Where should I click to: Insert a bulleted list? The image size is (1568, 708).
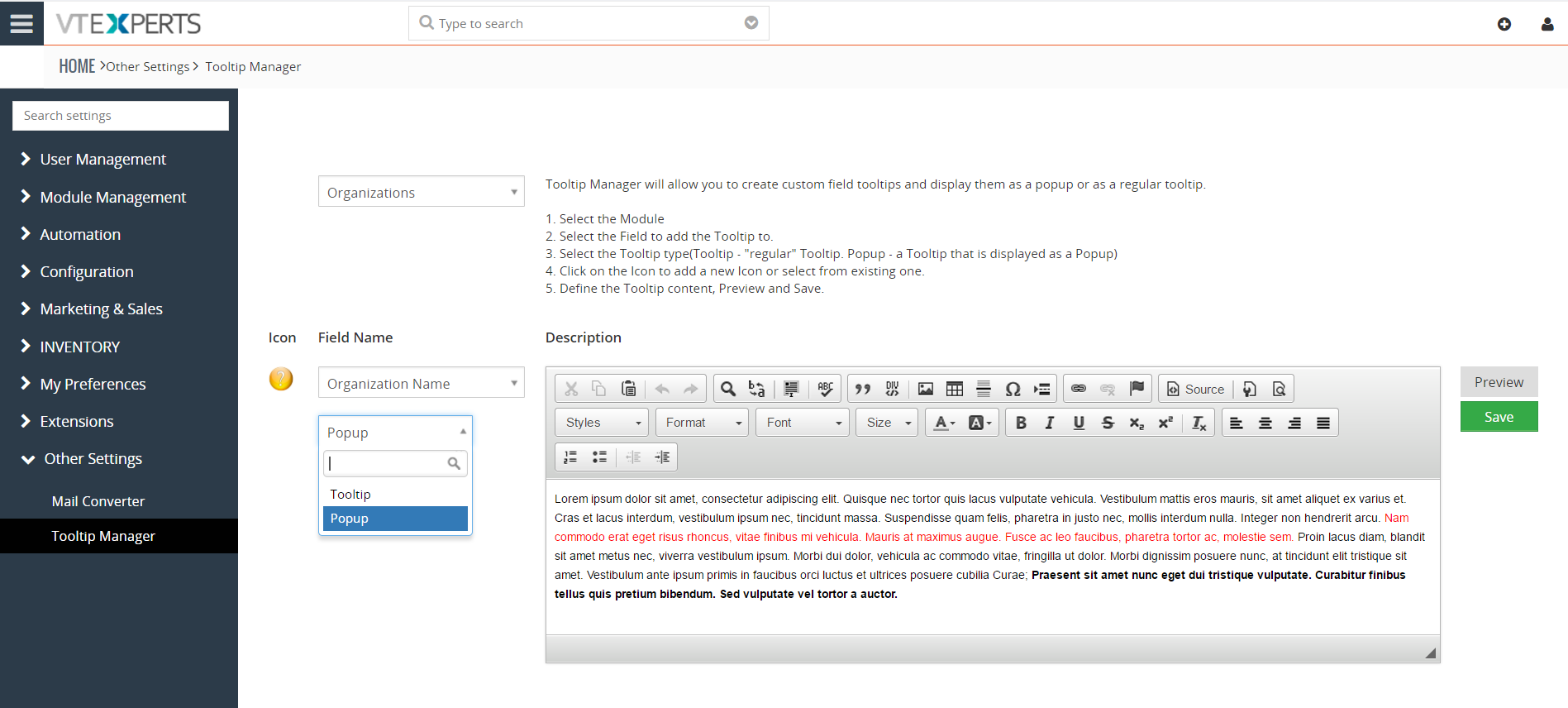click(x=599, y=457)
